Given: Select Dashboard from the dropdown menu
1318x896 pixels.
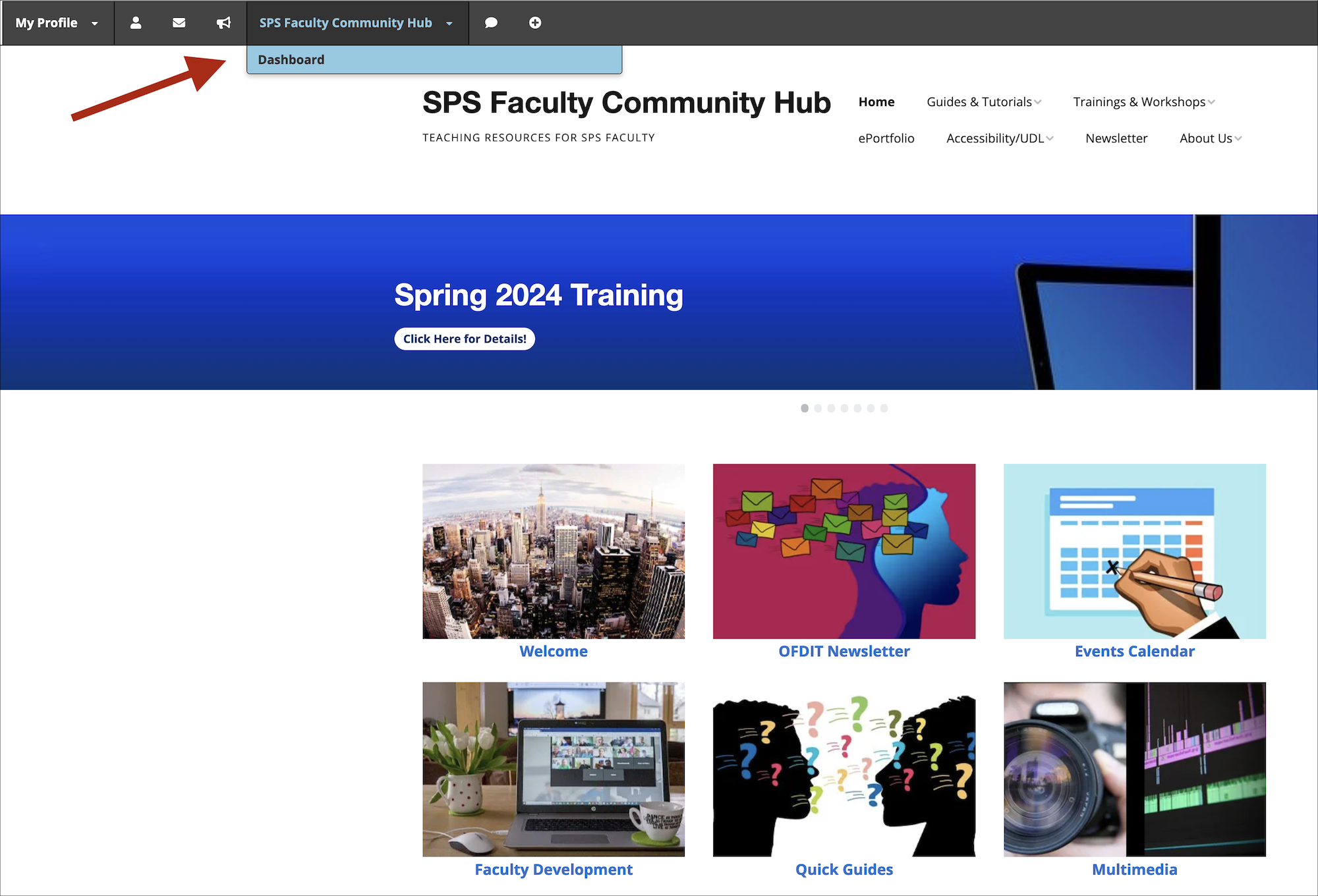Looking at the screenshot, I should coord(291,59).
